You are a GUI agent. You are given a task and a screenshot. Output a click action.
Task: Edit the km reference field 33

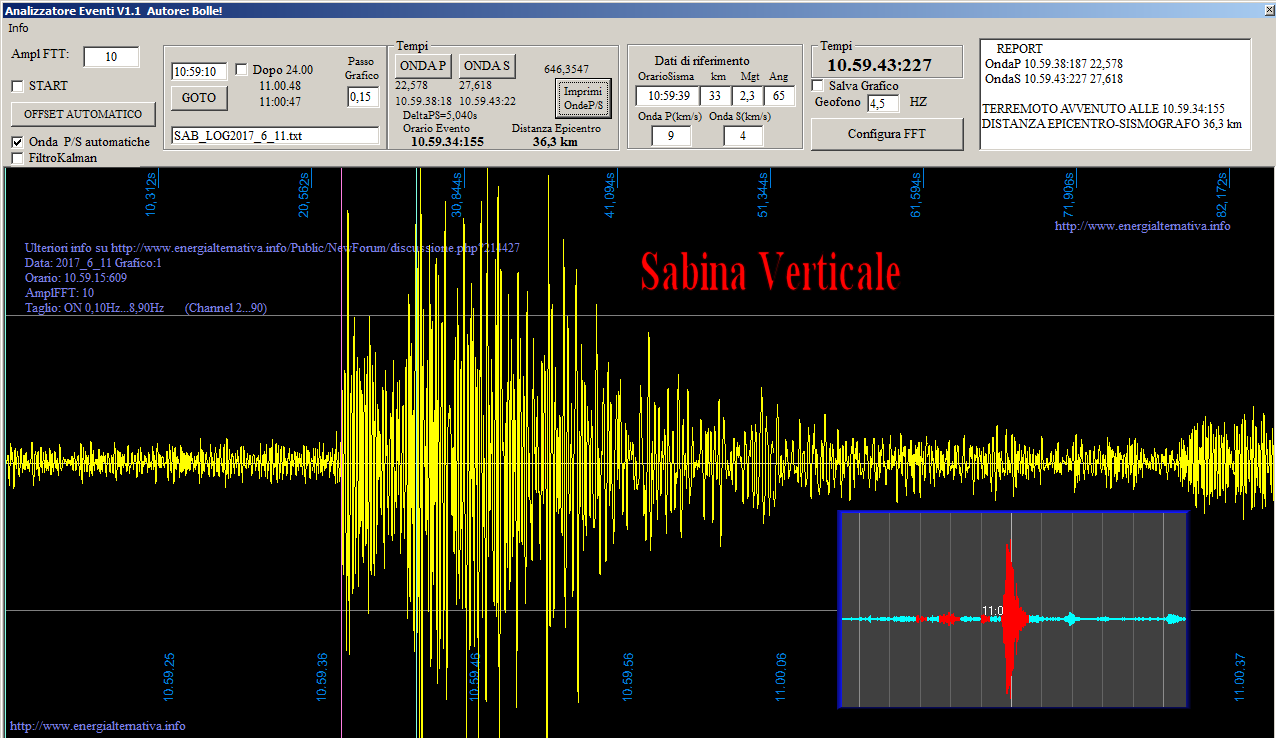click(715, 95)
